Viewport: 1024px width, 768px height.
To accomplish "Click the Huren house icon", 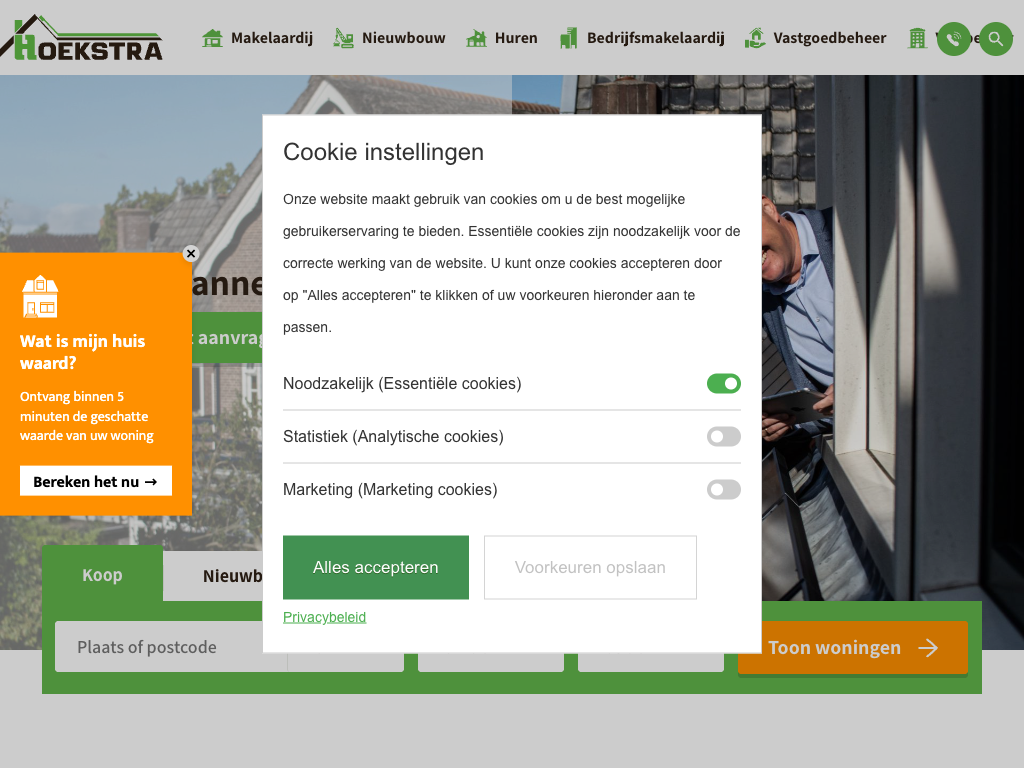I will 476,38.
